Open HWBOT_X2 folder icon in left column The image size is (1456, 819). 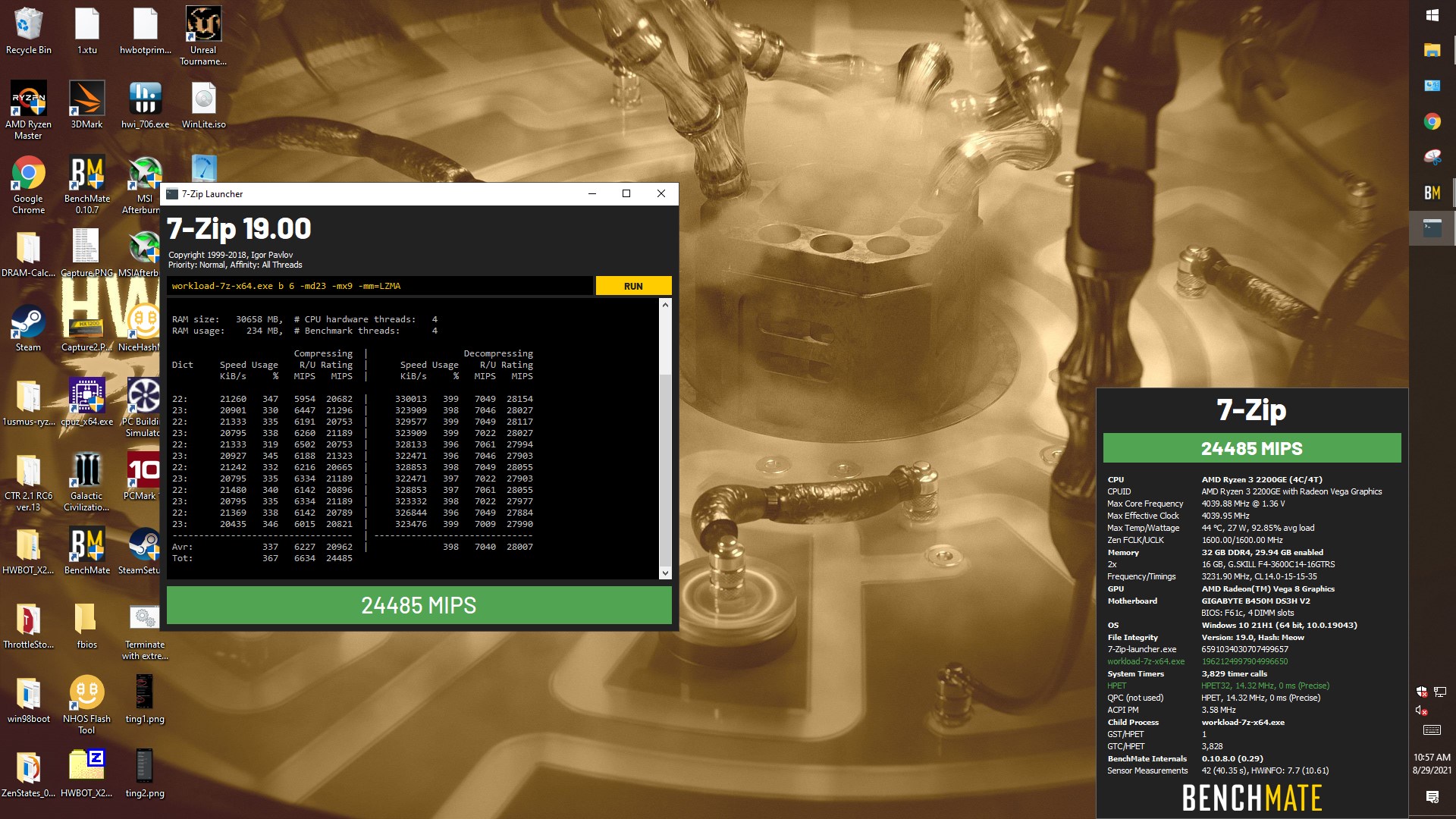click(29, 551)
